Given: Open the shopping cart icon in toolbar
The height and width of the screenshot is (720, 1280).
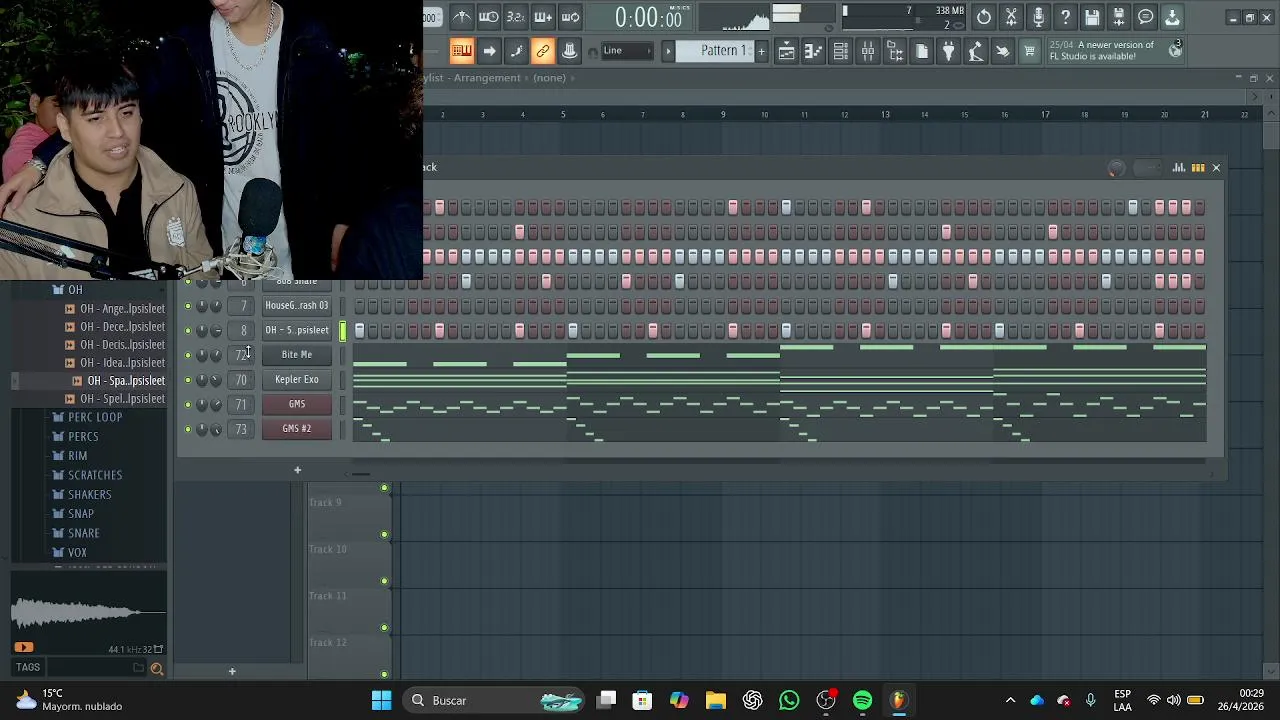Looking at the screenshot, I should [x=1029, y=51].
